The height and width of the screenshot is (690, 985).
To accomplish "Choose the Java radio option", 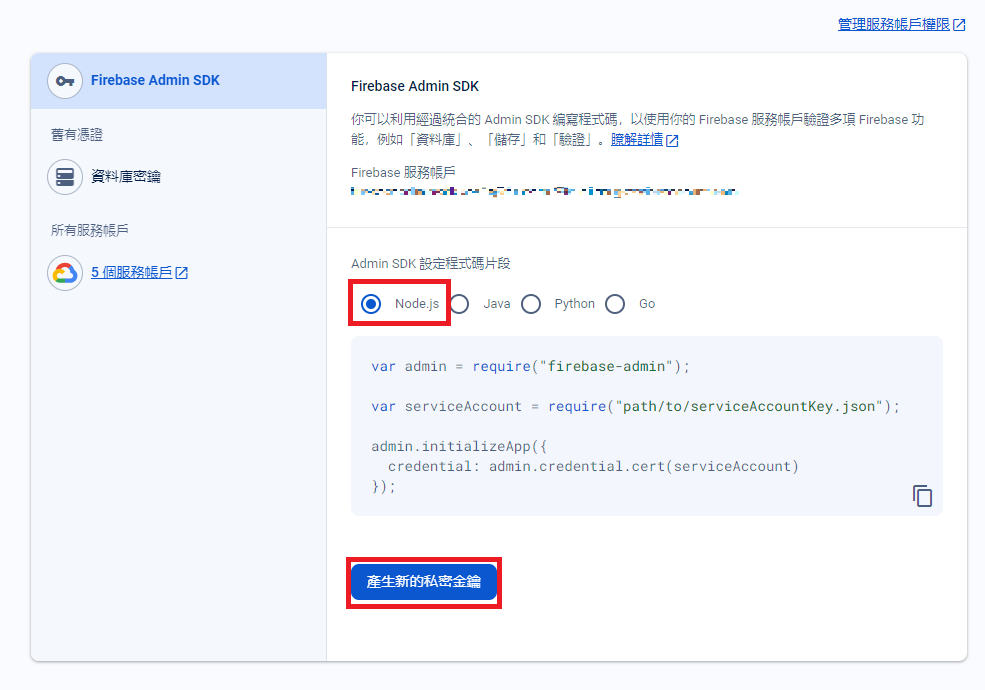I will click(x=459, y=304).
